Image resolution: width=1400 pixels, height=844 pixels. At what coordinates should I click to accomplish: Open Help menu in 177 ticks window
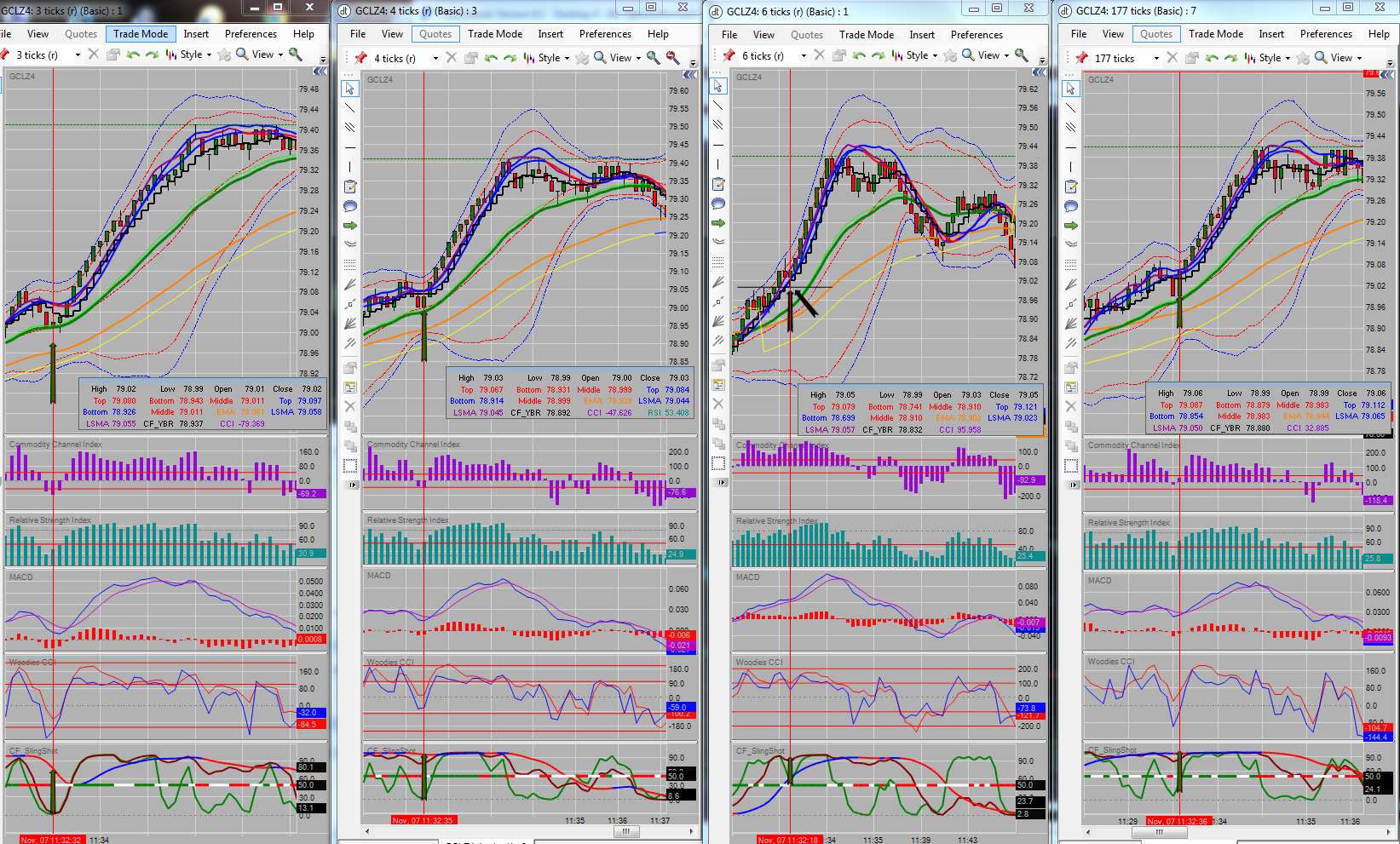coord(1379,34)
